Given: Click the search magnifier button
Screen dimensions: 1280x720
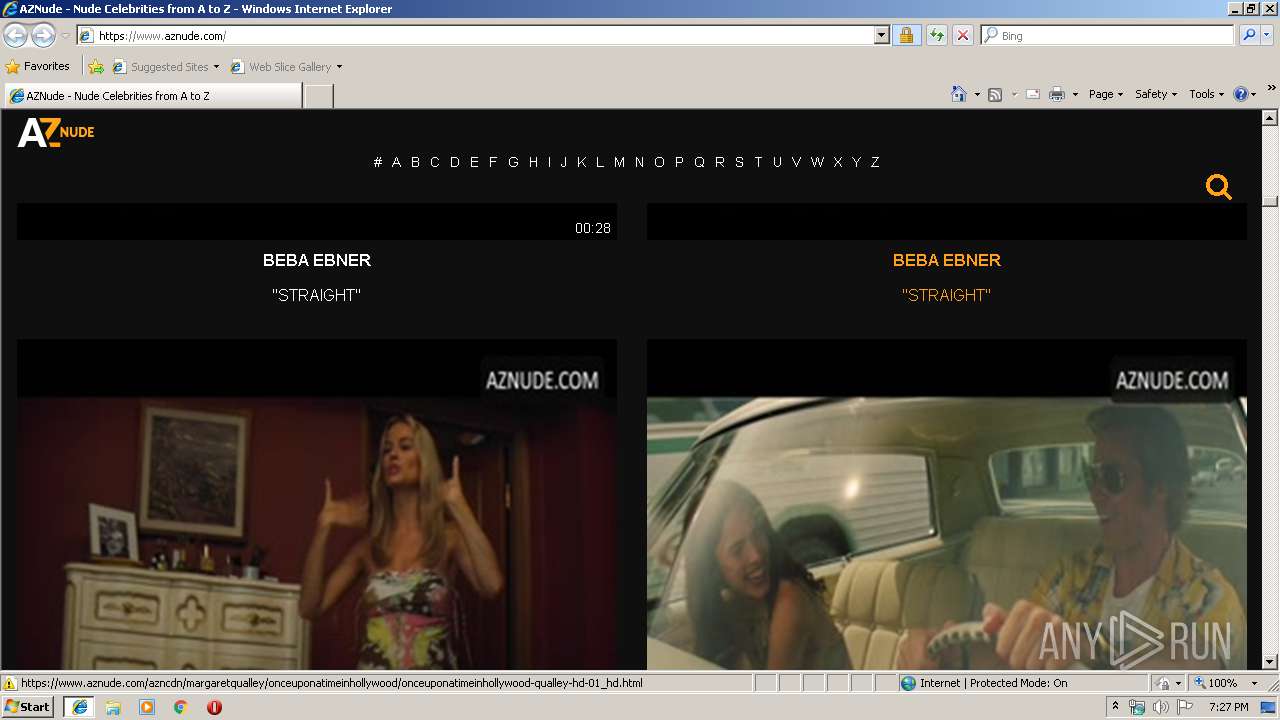Looking at the screenshot, I should click(1248, 36).
